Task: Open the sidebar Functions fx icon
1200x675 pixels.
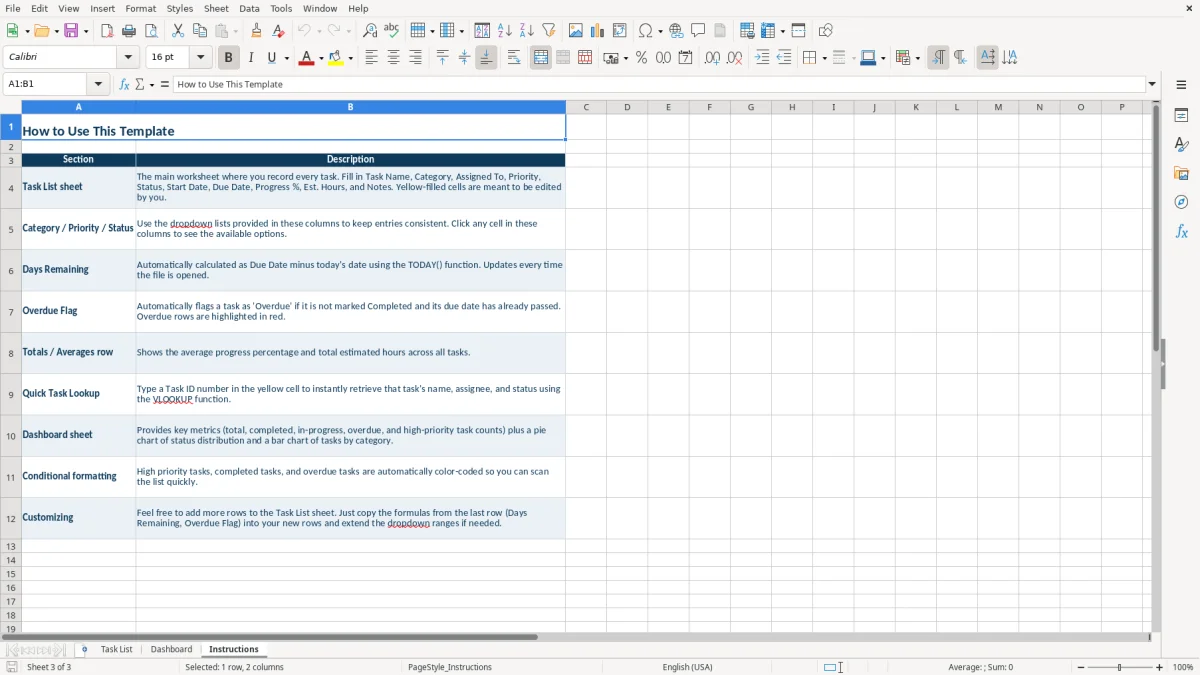Action: (1181, 232)
